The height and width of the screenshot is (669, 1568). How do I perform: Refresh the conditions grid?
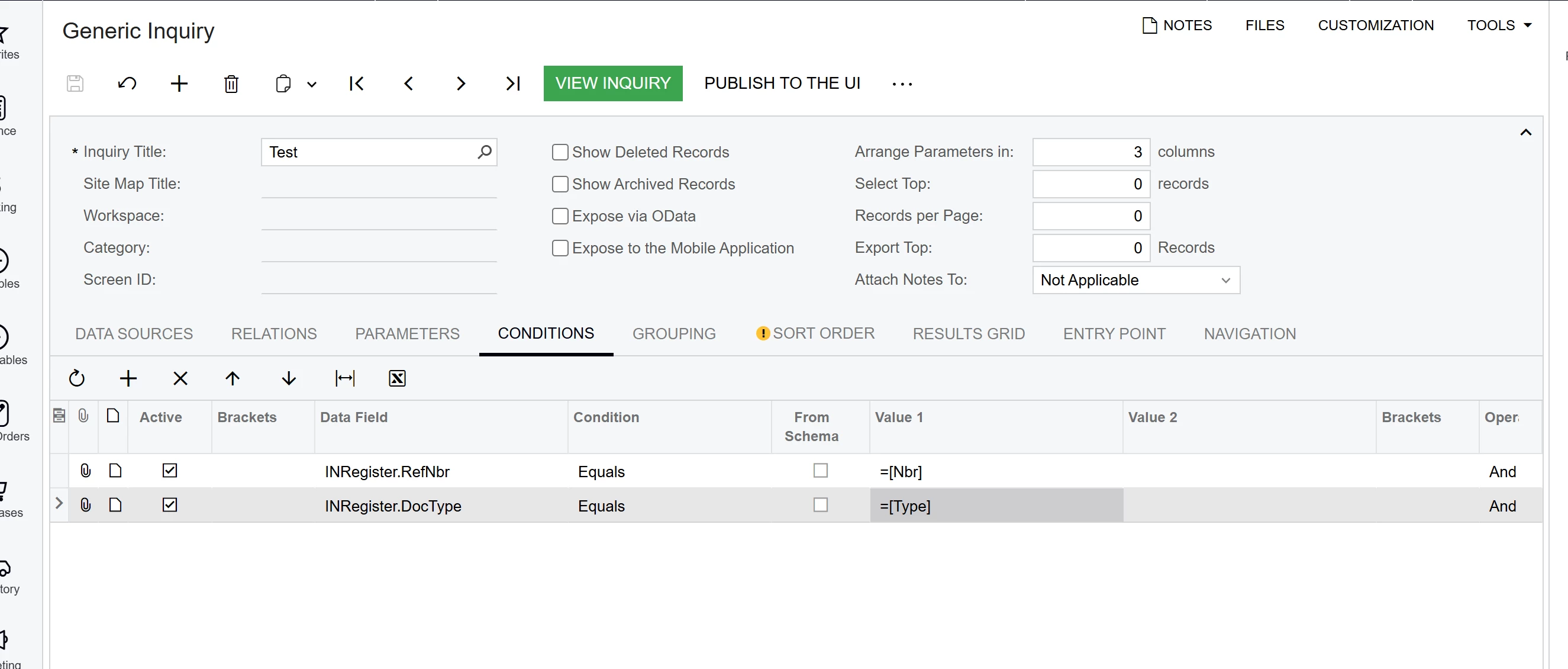pyautogui.click(x=77, y=378)
